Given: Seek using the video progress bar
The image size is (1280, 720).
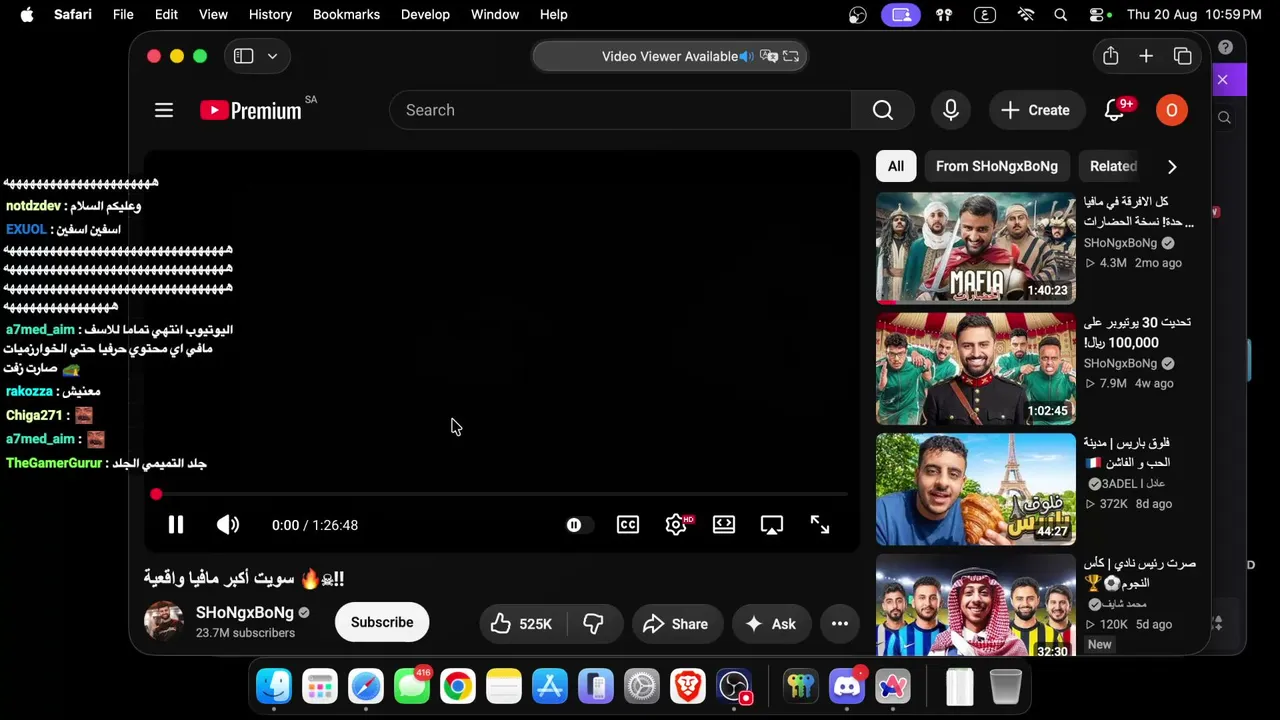Looking at the screenshot, I should tap(502, 494).
